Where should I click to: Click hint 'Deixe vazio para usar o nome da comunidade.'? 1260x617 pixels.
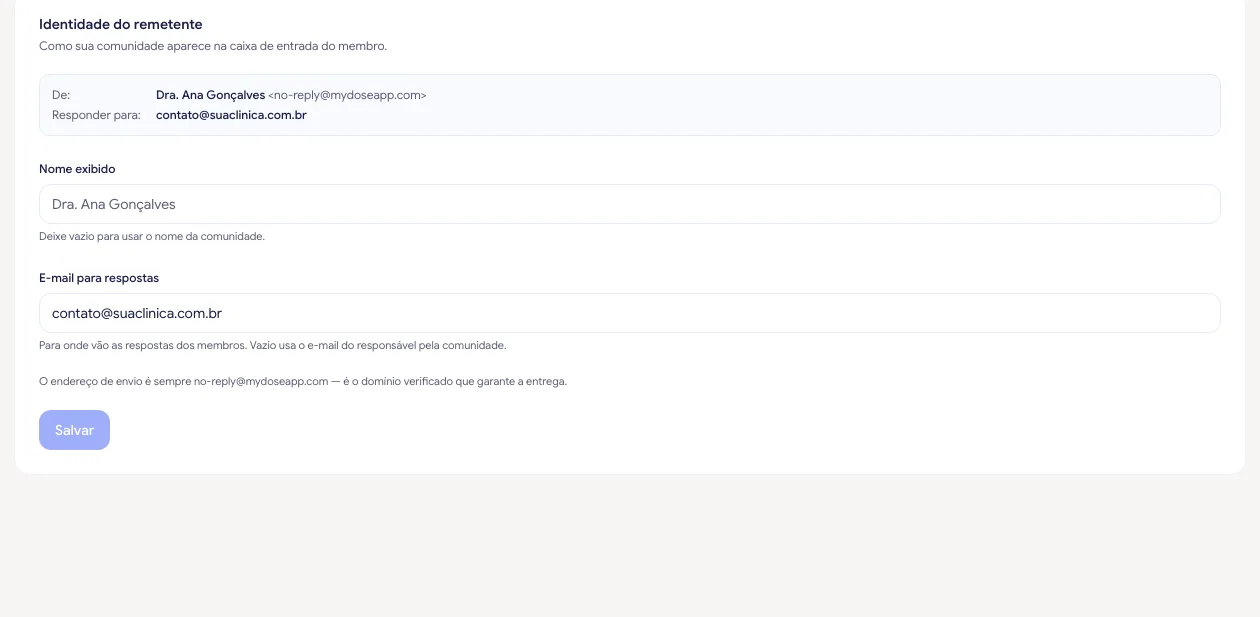coord(152,237)
